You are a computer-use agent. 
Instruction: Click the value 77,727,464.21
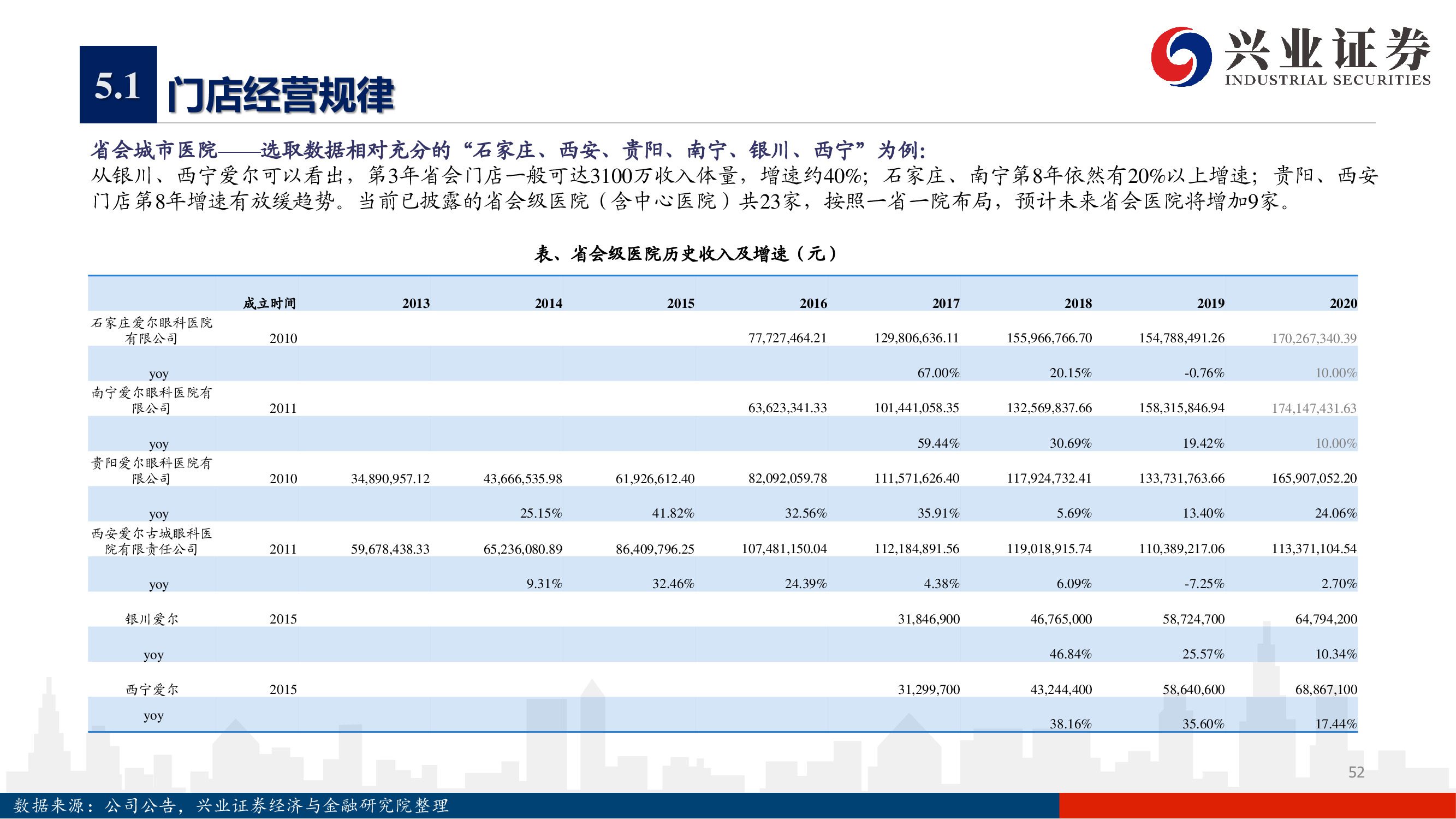(787, 338)
